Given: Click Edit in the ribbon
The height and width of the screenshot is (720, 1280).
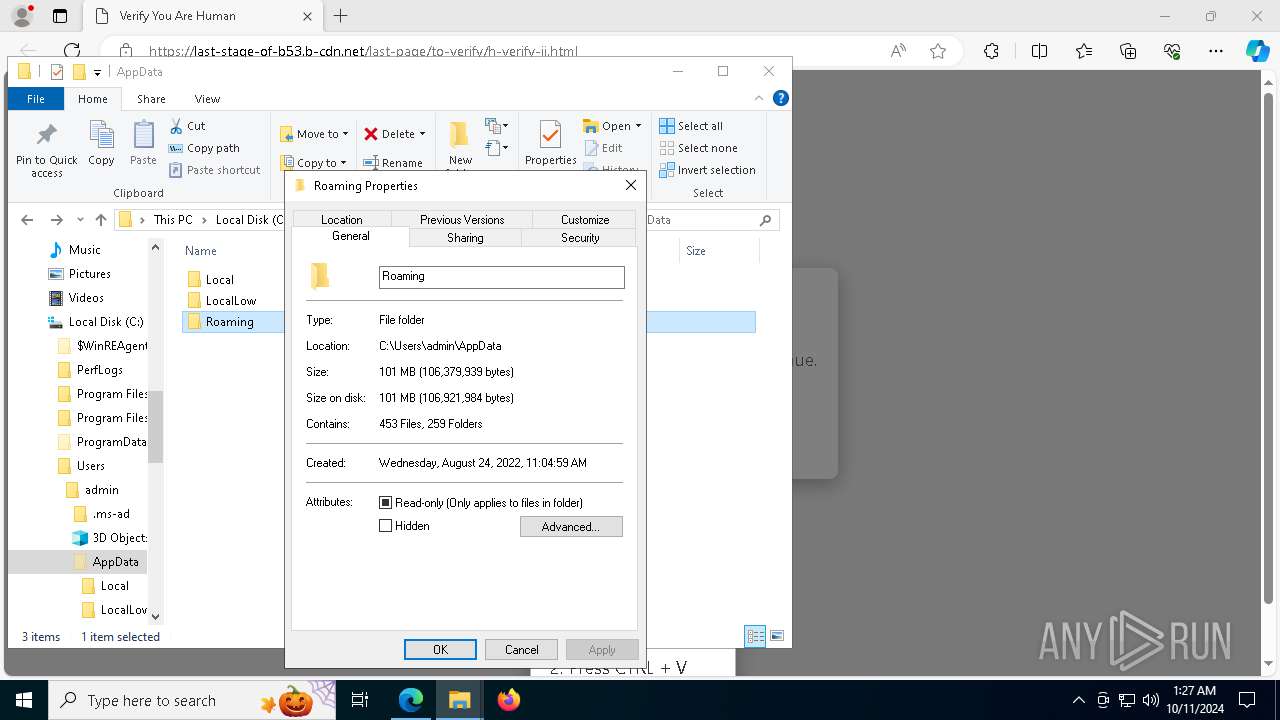Looking at the screenshot, I should click(603, 148).
